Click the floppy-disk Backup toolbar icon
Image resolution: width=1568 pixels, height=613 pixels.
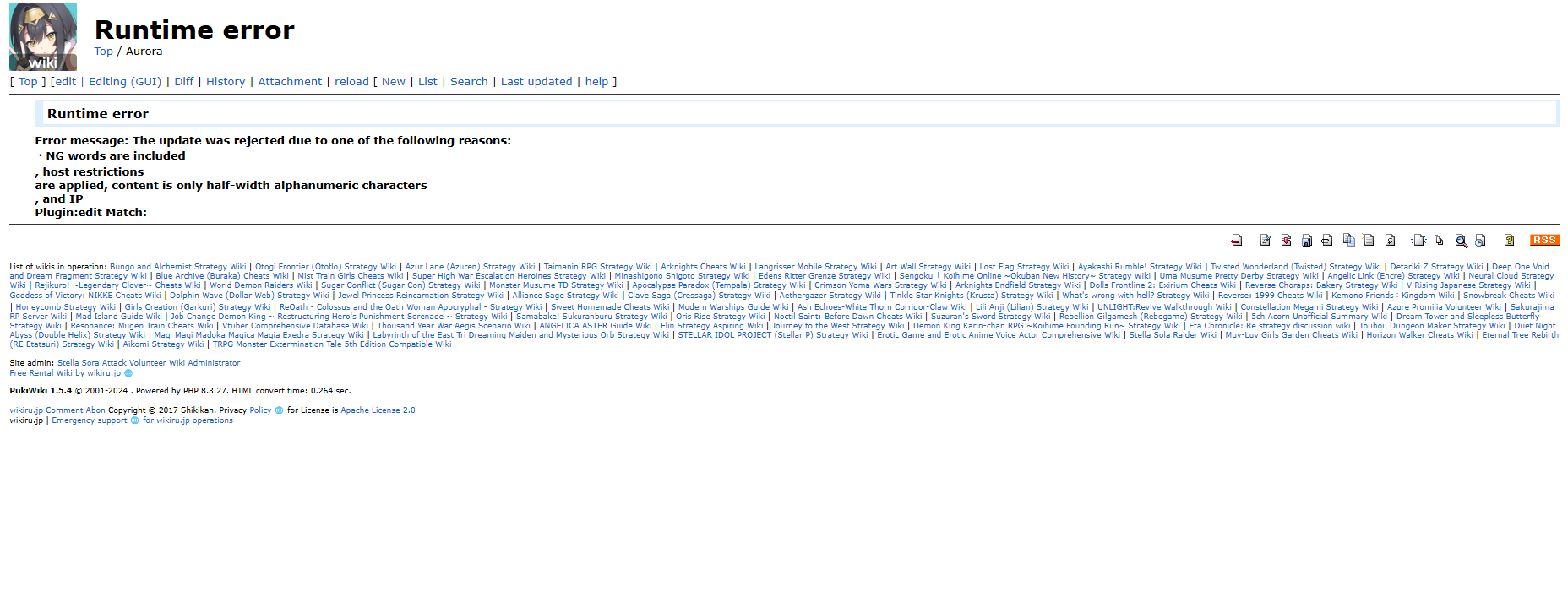click(x=1307, y=241)
